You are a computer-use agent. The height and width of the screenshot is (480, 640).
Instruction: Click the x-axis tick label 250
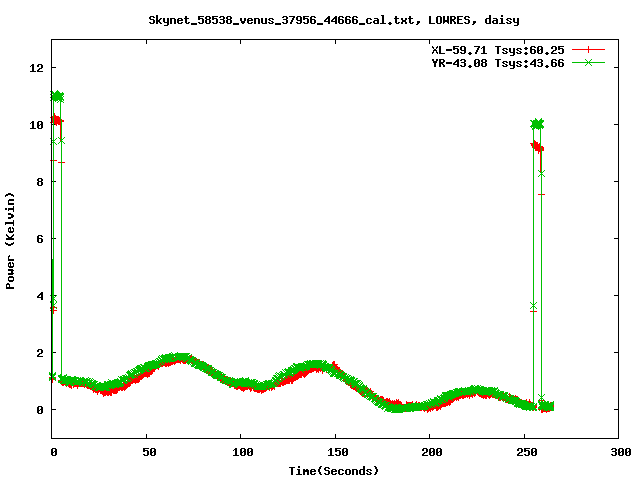(x=527, y=452)
